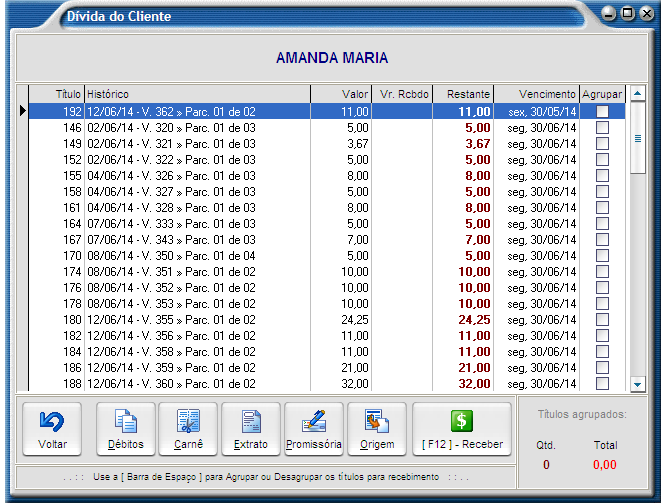Image resolution: width=667 pixels, height=503 pixels.
Task: Select row 08/06/14 - V. 353 entry
Action: point(327,304)
